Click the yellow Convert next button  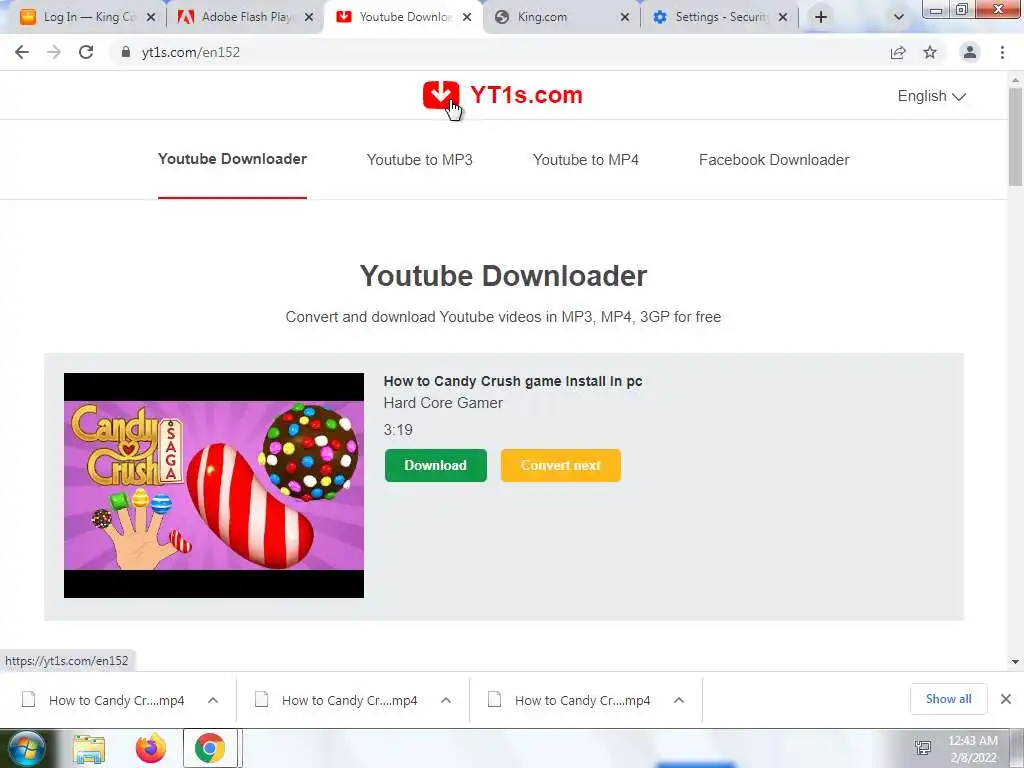pos(560,466)
